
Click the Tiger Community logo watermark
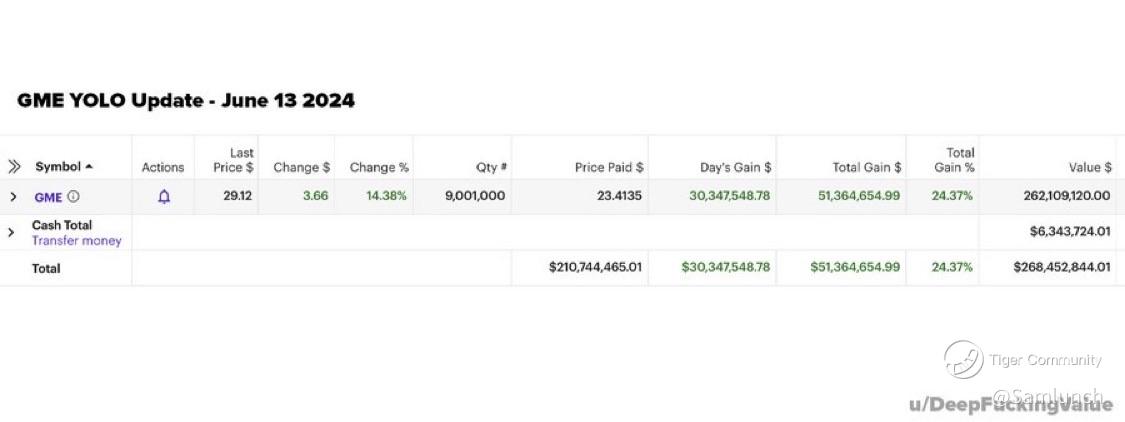point(963,360)
